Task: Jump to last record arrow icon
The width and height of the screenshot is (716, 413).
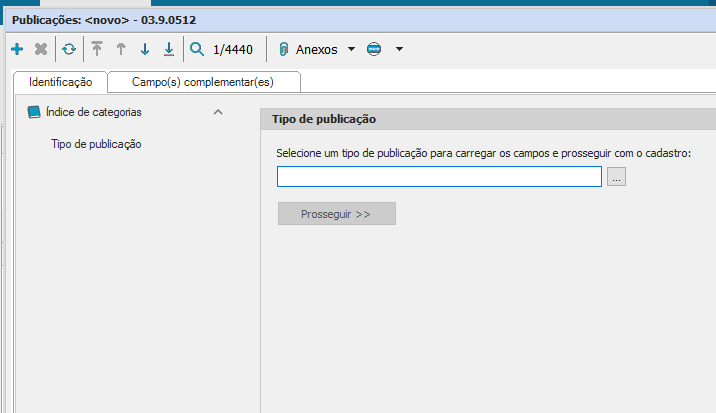Action: (169, 49)
